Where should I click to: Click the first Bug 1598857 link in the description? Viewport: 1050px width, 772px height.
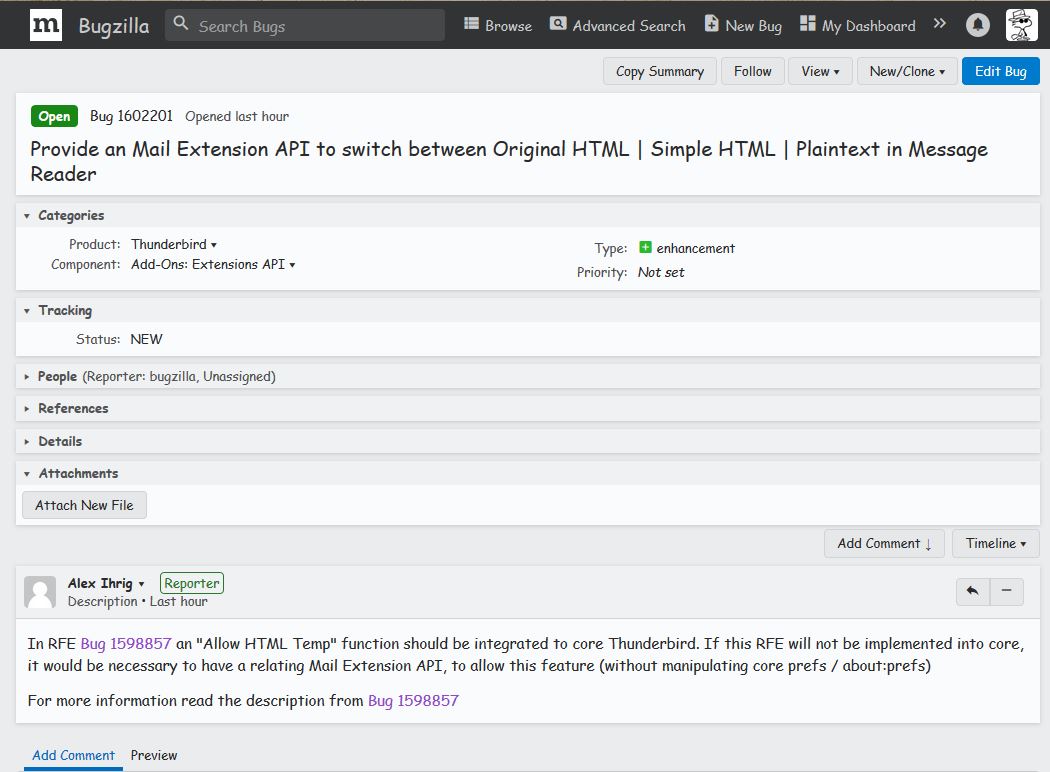tap(126, 643)
